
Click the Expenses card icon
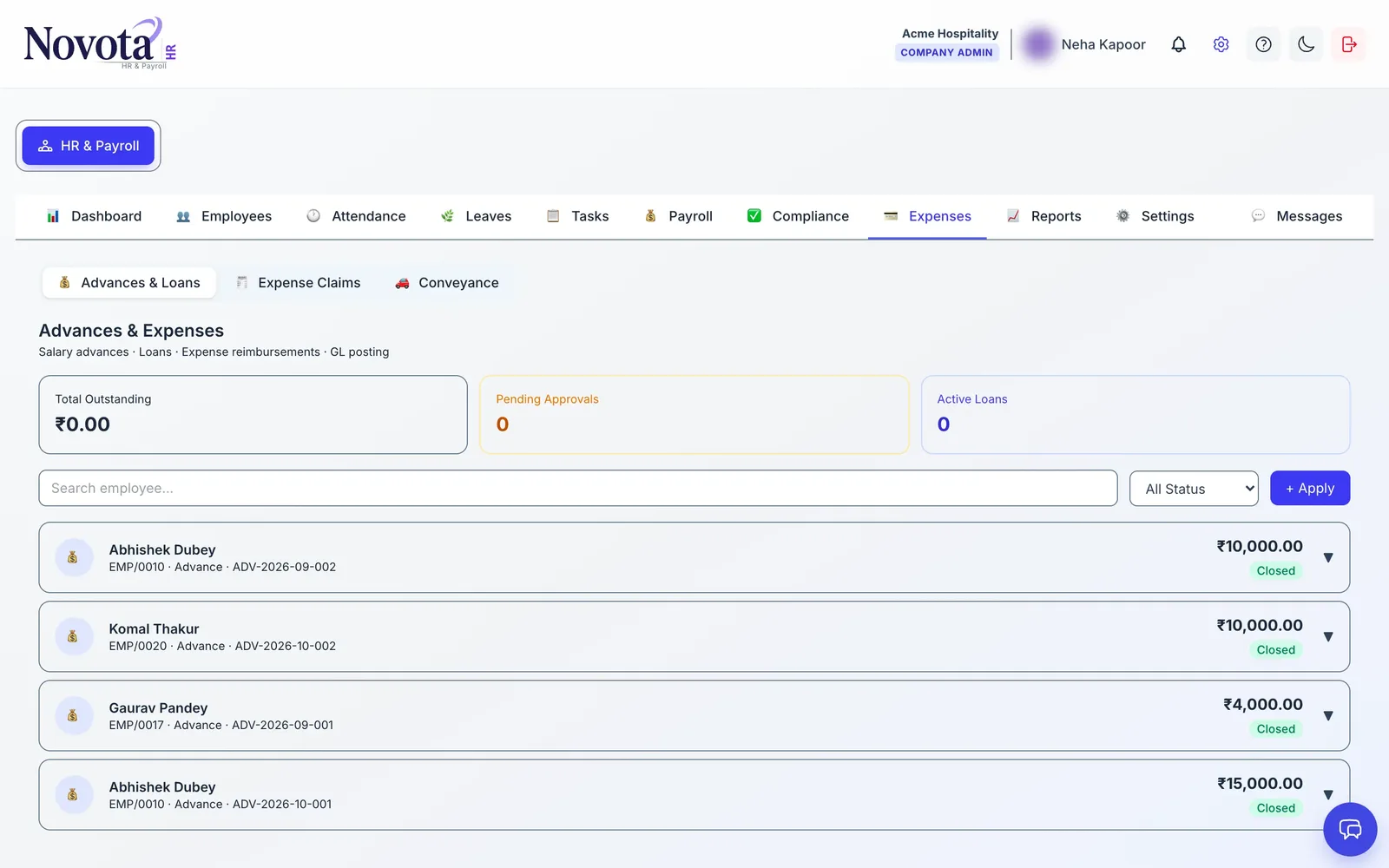(x=891, y=216)
